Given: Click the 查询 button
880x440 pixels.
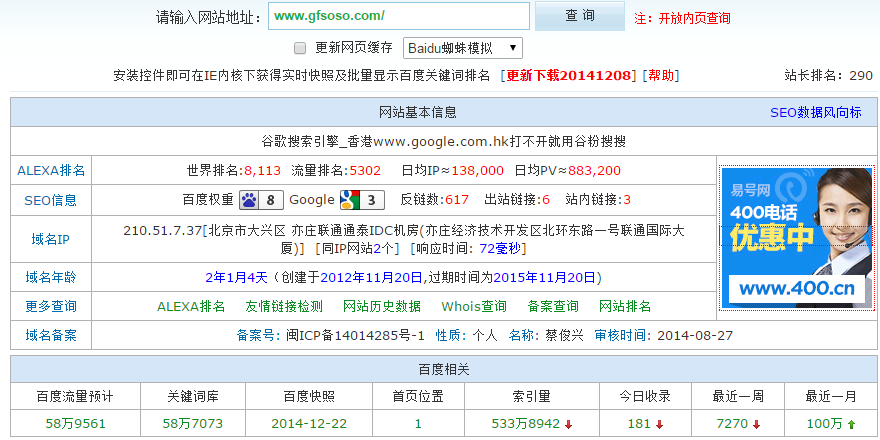Looking at the screenshot, I should [x=580, y=16].
